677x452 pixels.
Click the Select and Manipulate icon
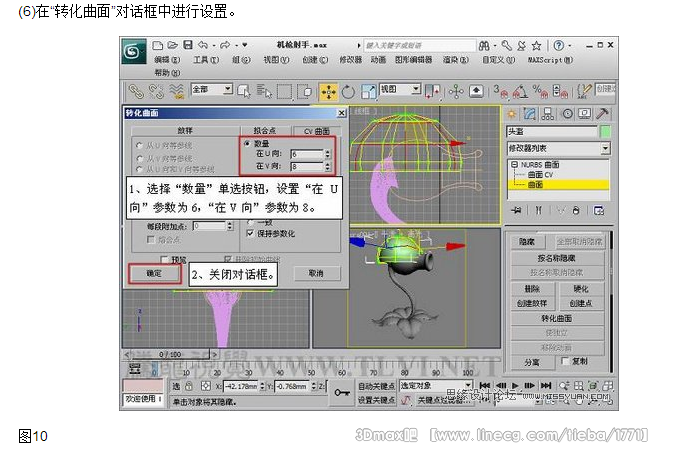tap(456, 92)
